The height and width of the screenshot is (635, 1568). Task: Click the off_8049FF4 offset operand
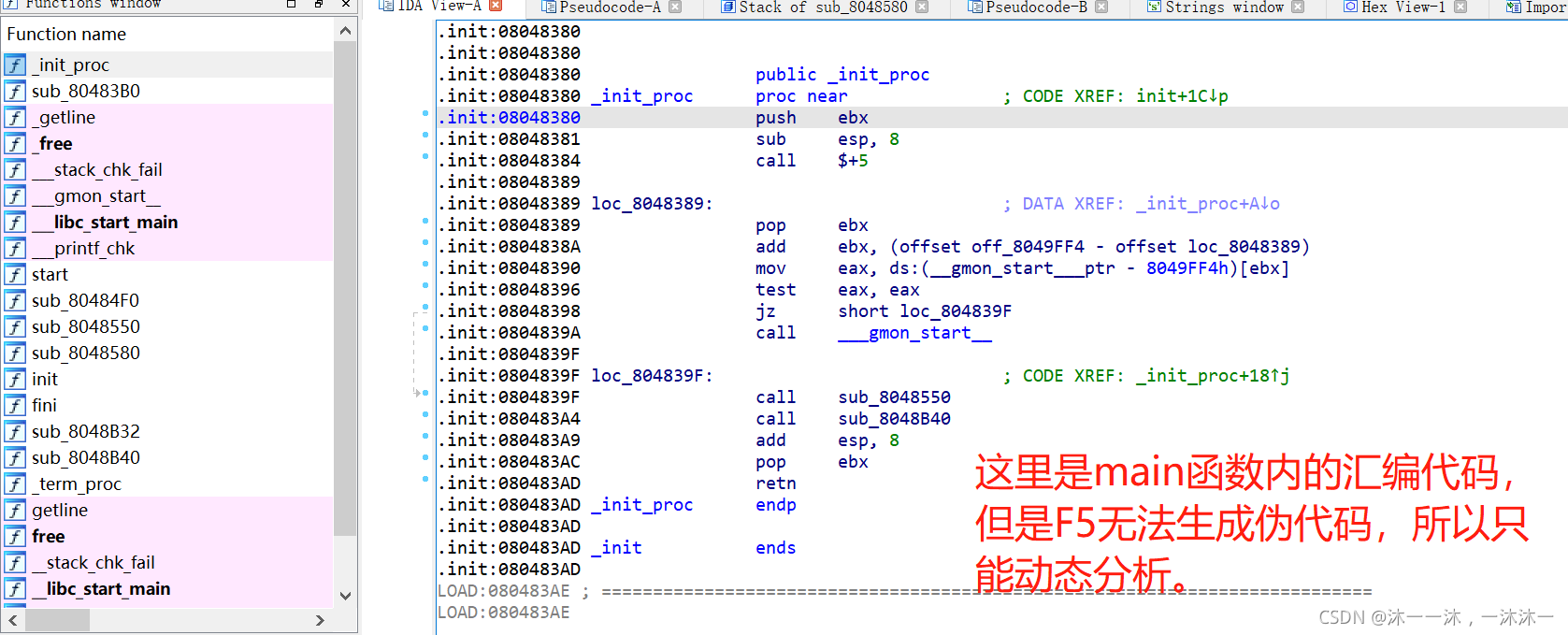[1028, 247]
